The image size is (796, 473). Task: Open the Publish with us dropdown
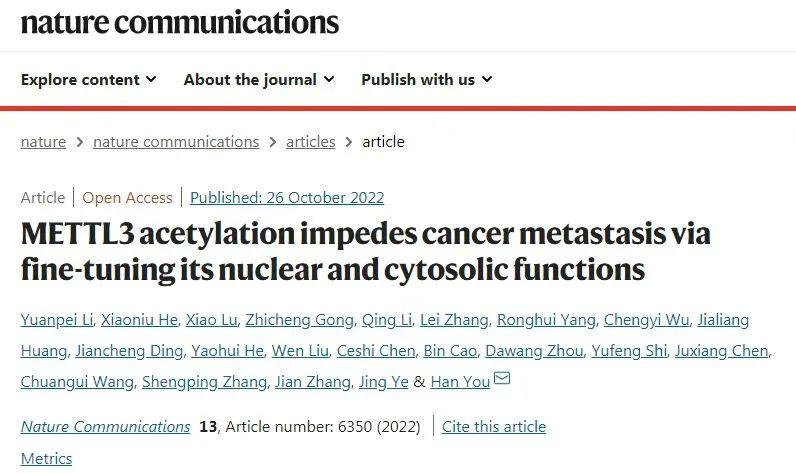[426, 79]
